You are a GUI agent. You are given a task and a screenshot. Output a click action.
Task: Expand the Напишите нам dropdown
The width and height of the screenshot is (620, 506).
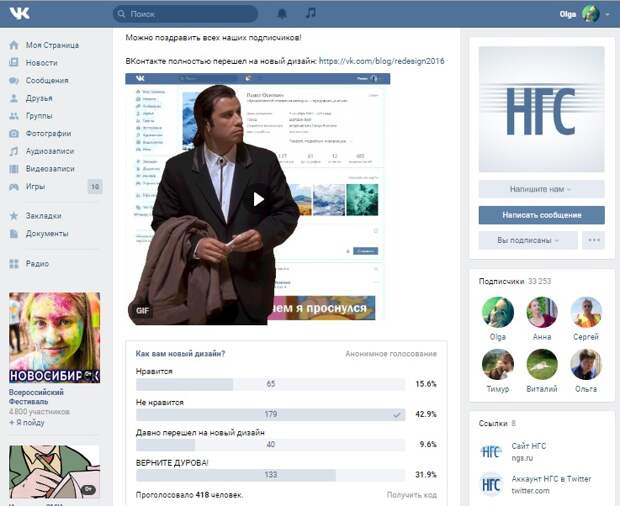(x=541, y=189)
